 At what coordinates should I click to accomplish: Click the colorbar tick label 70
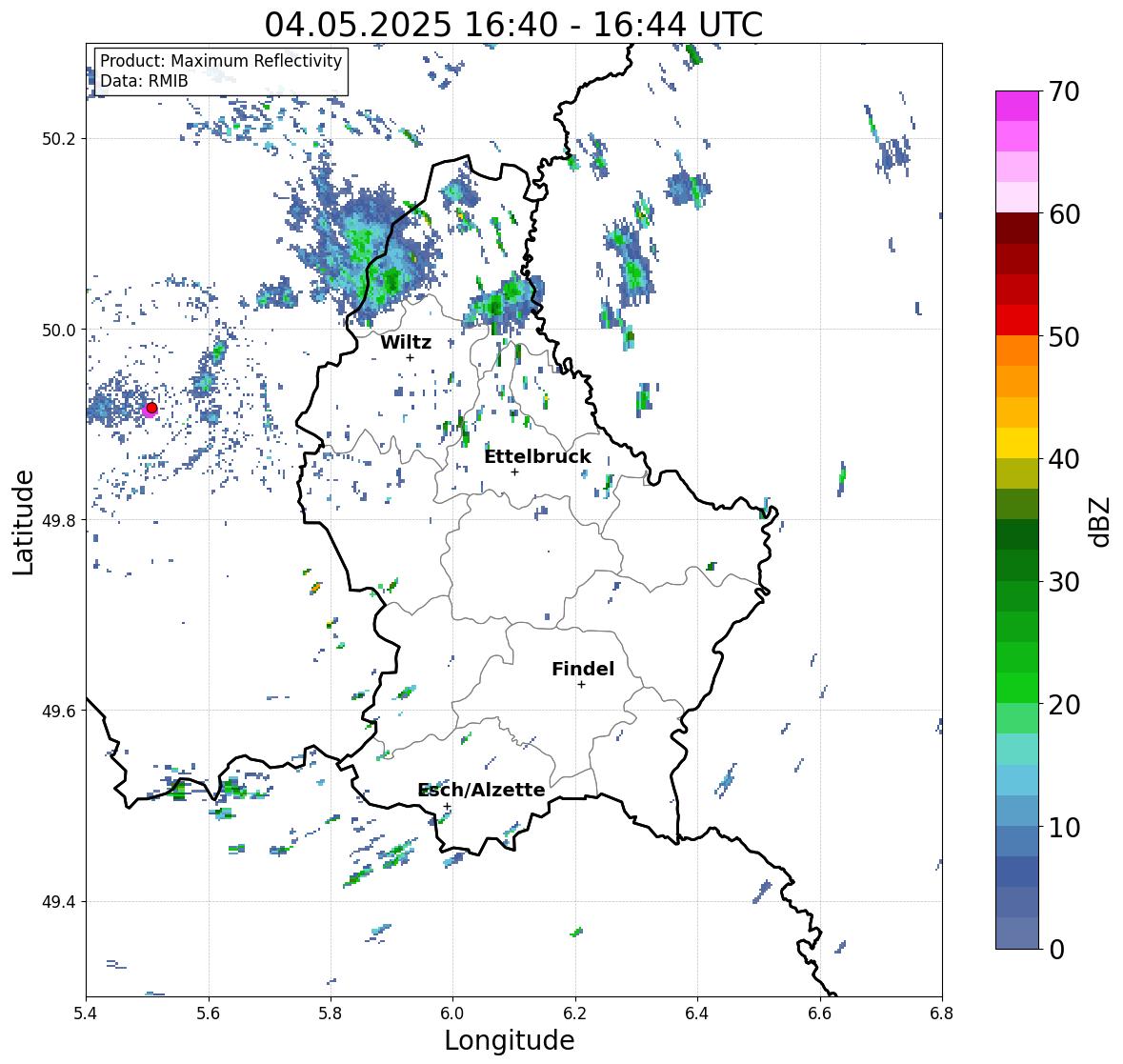coord(1064,91)
